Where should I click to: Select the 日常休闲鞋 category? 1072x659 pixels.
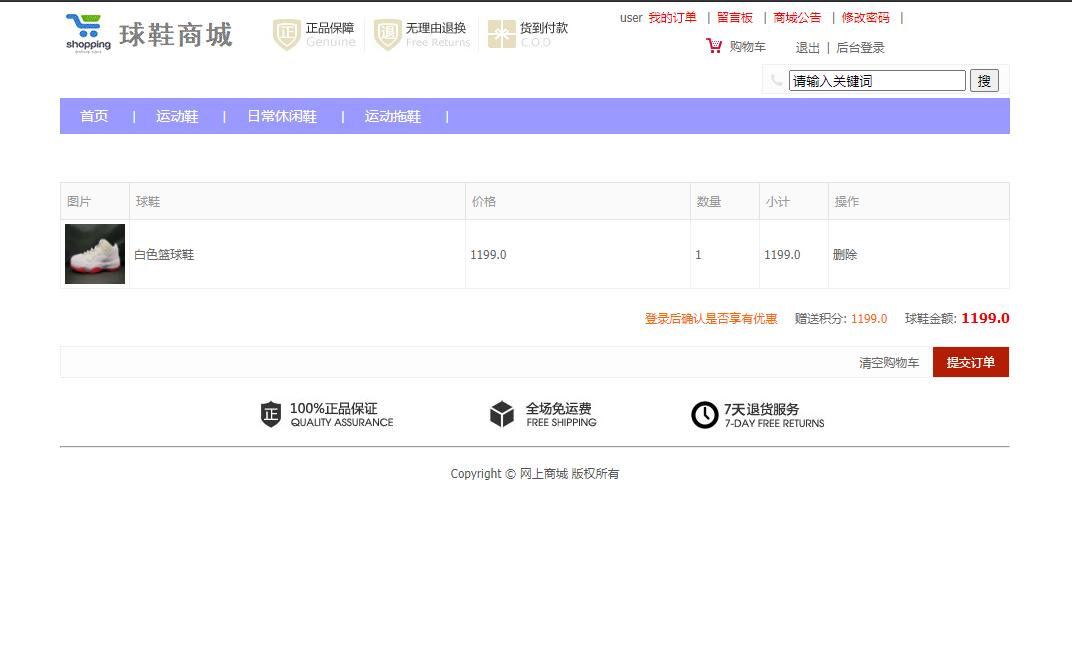[281, 116]
